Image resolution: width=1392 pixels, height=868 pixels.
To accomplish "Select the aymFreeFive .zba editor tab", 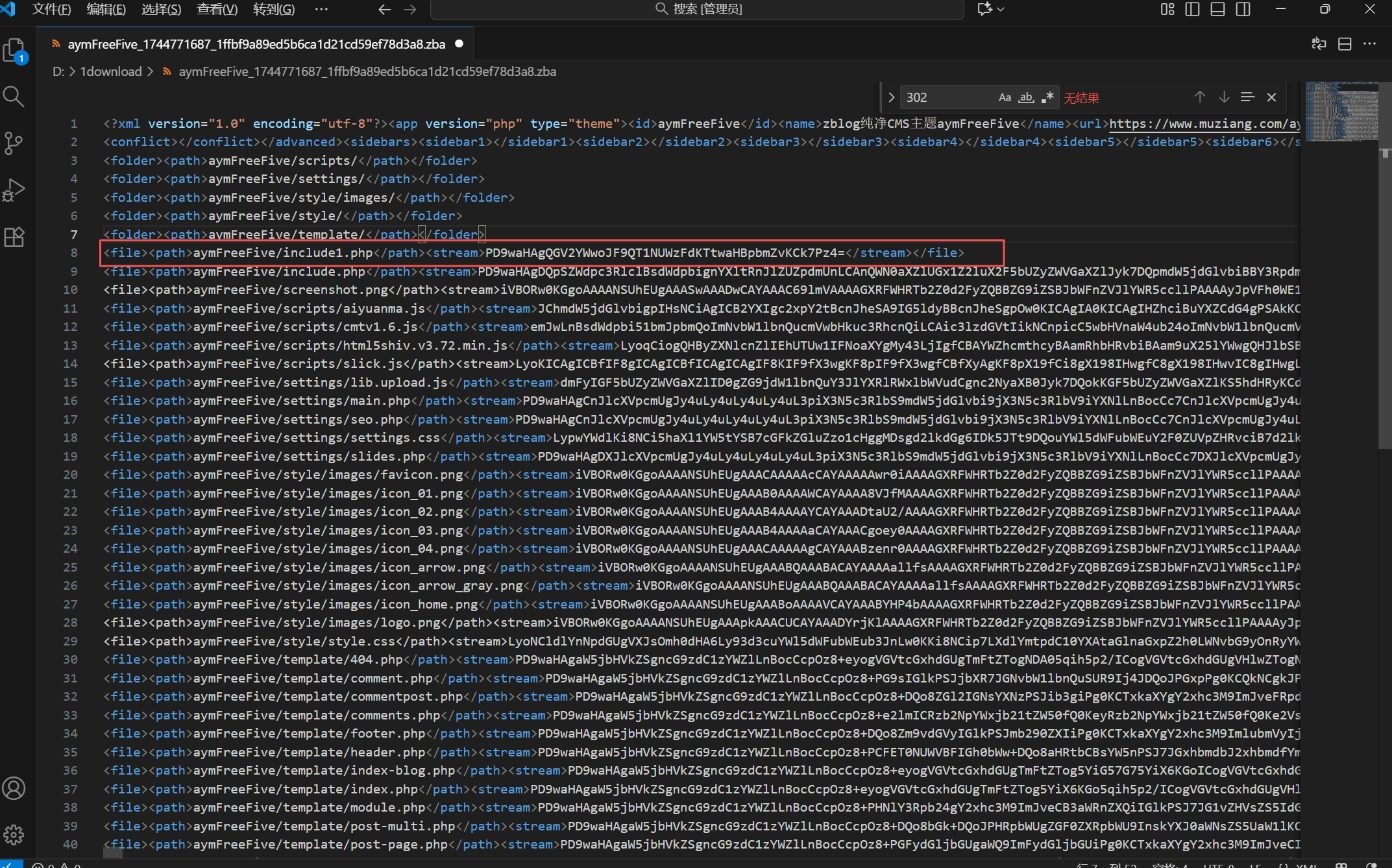I will tap(256, 44).
